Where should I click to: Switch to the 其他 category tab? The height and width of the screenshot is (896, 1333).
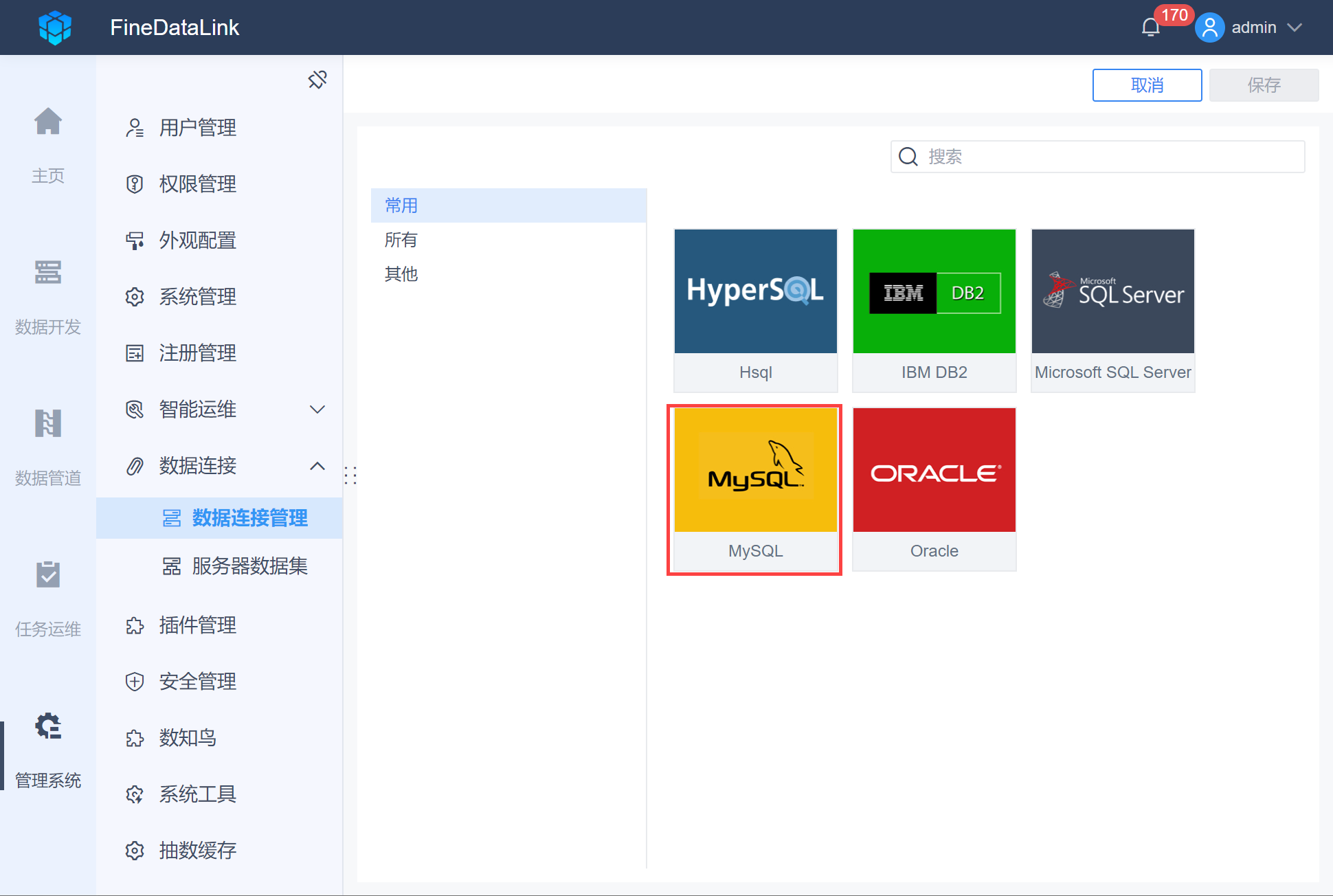pos(401,273)
